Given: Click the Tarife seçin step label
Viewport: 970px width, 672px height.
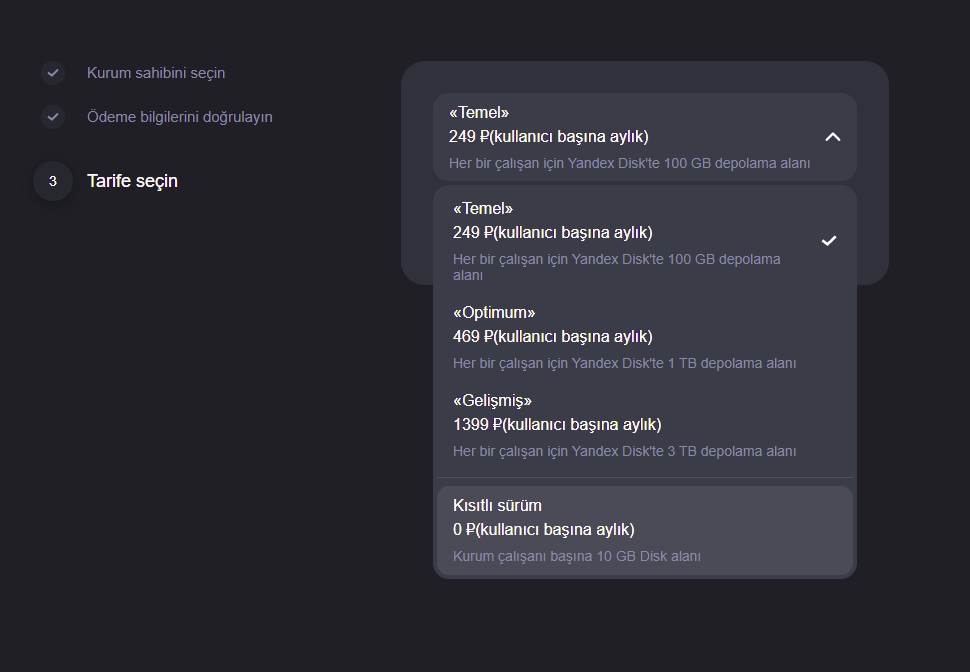Looking at the screenshot, I should pos(132,181).
